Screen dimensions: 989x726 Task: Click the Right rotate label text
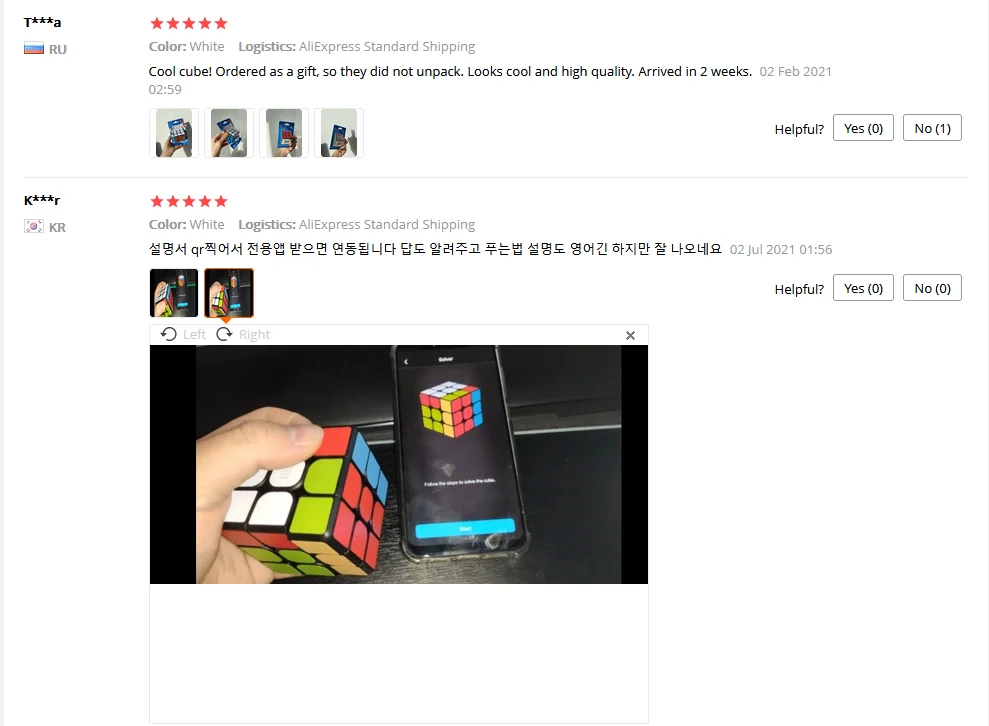(254, 334)
